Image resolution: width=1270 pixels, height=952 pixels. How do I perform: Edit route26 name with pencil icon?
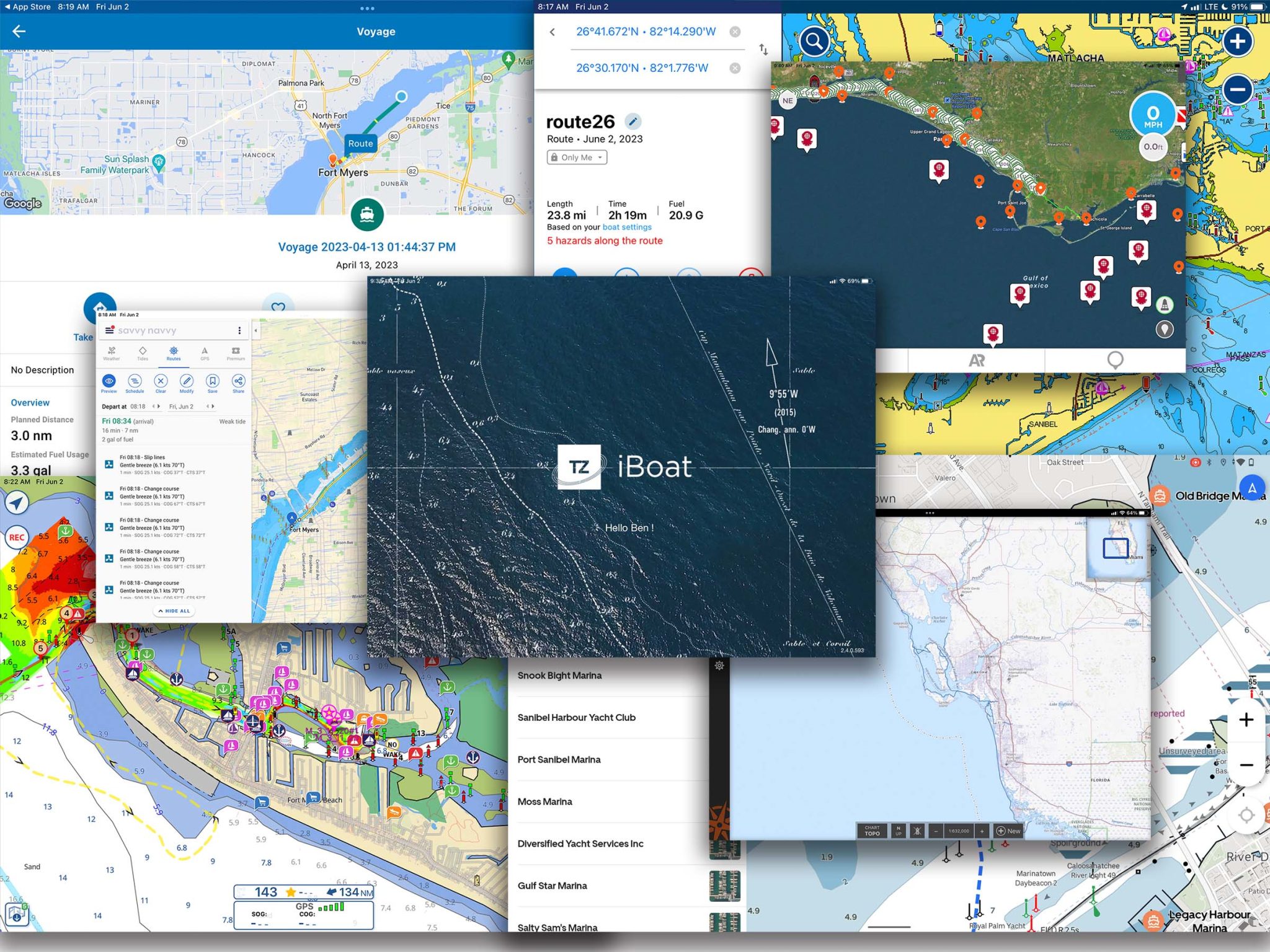click(x=633, y=121)
